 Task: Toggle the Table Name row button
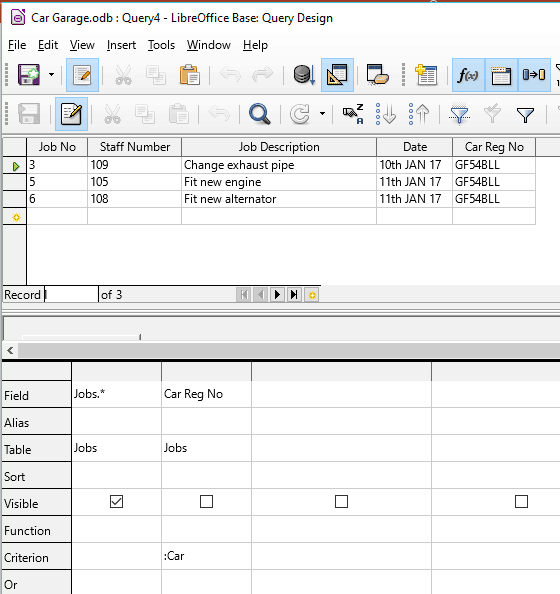501,75
